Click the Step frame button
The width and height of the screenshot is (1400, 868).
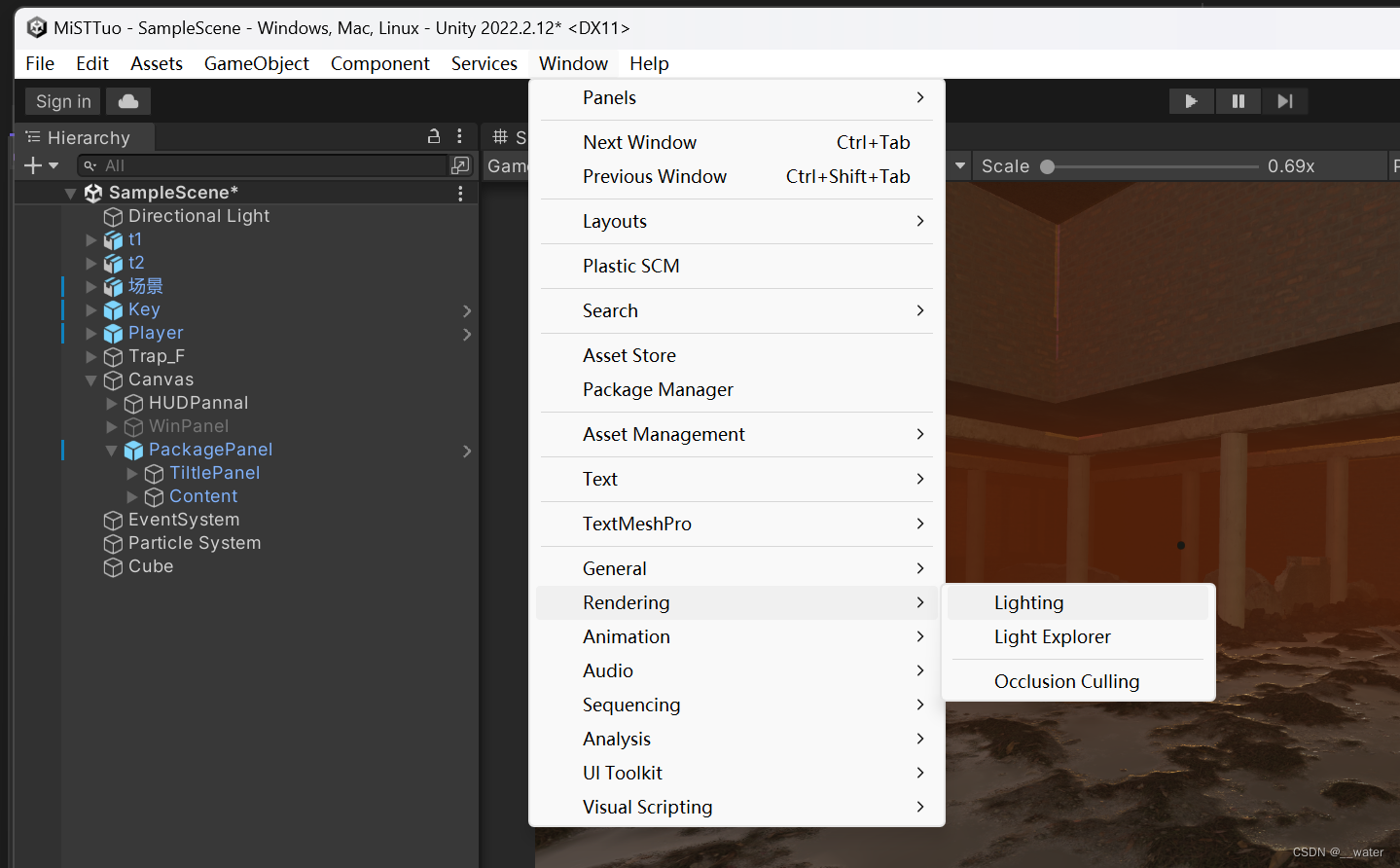coord(1285,101)
